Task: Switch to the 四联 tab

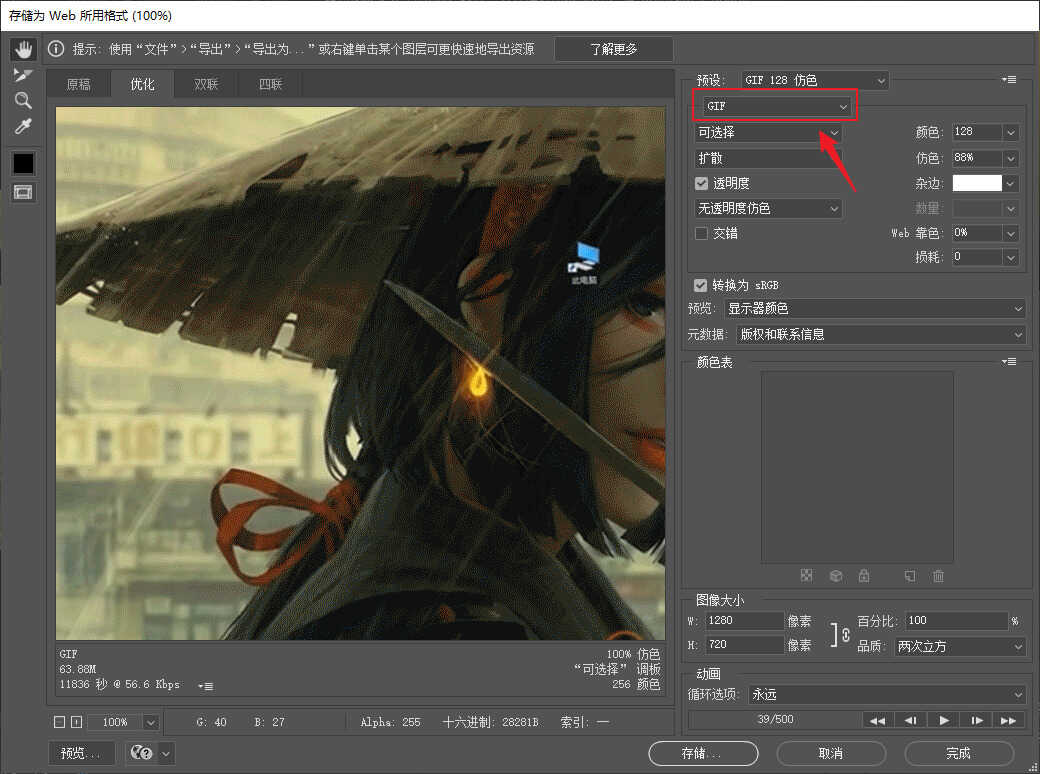Action: [270, 84]
